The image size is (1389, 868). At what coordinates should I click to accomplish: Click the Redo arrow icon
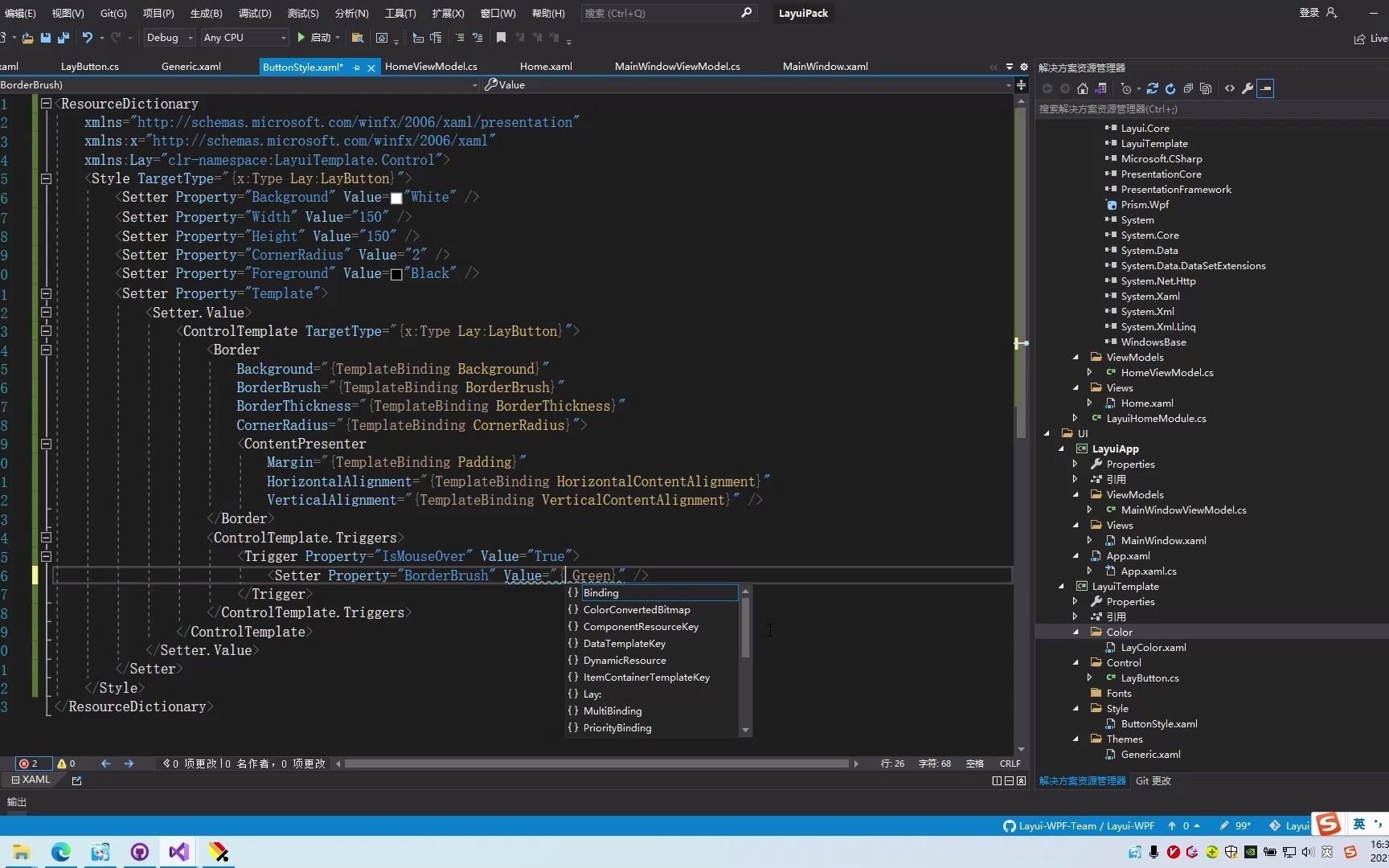[116, 38]
